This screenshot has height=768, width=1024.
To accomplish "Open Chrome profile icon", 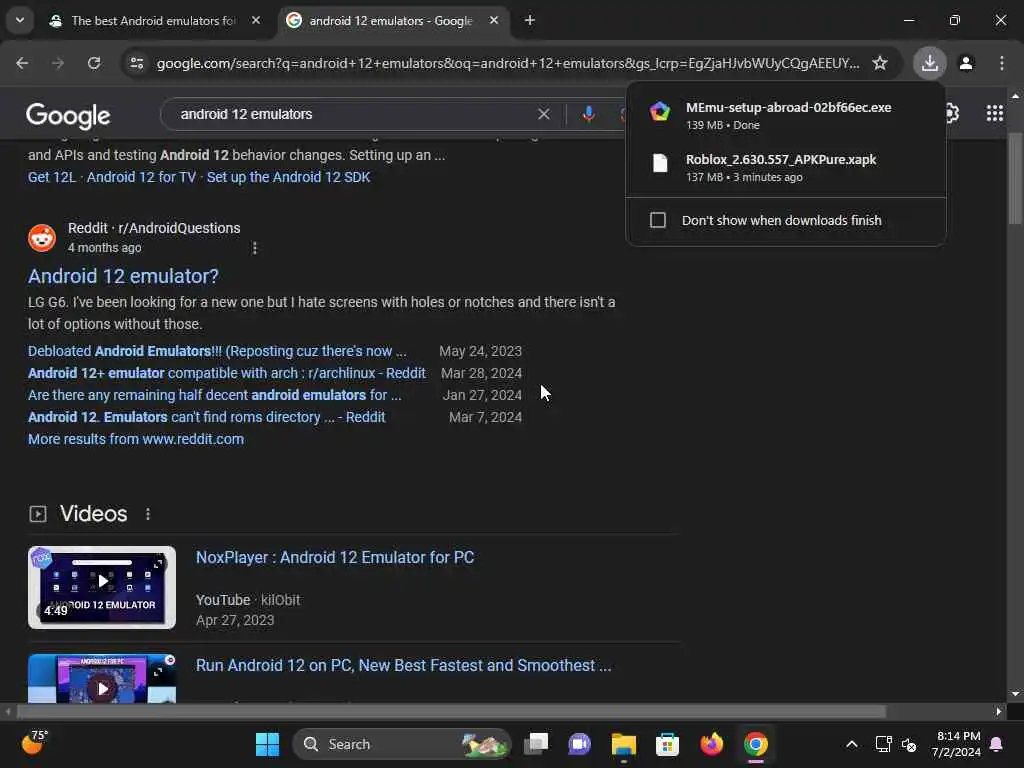I will pyautogui.click(x=966, y=63).
